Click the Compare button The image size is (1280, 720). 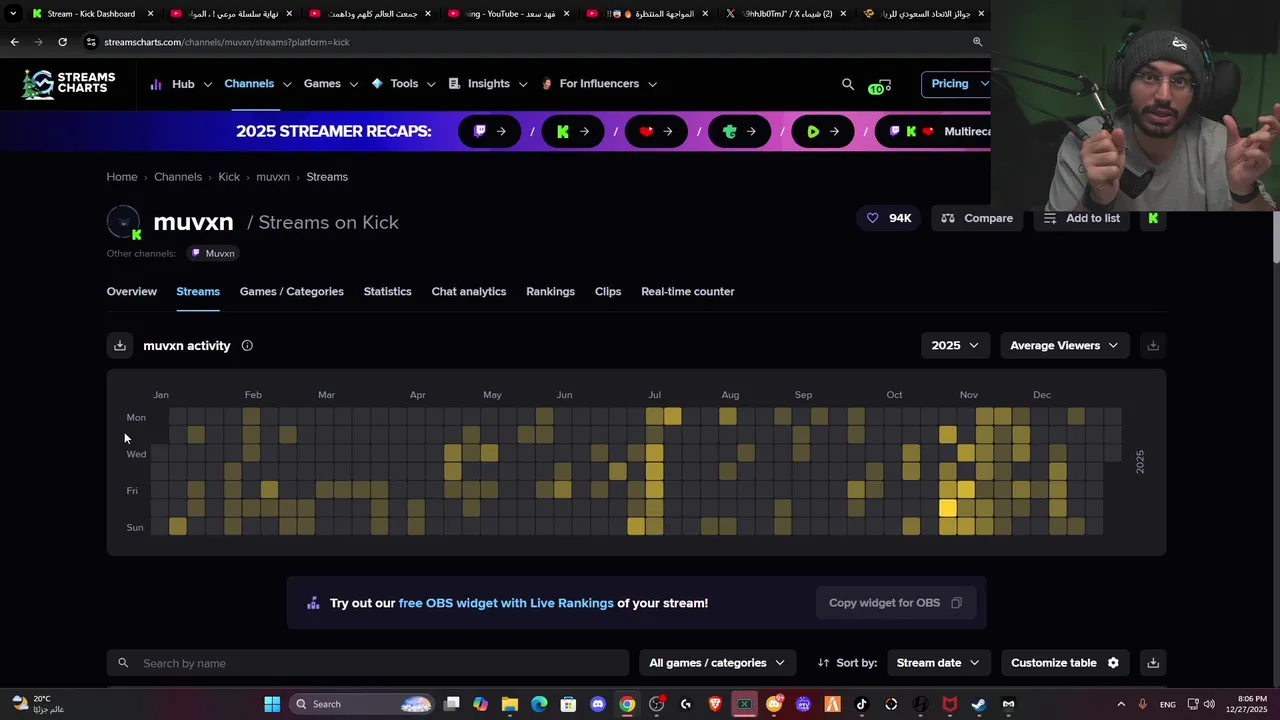click(x=977, y=218)
